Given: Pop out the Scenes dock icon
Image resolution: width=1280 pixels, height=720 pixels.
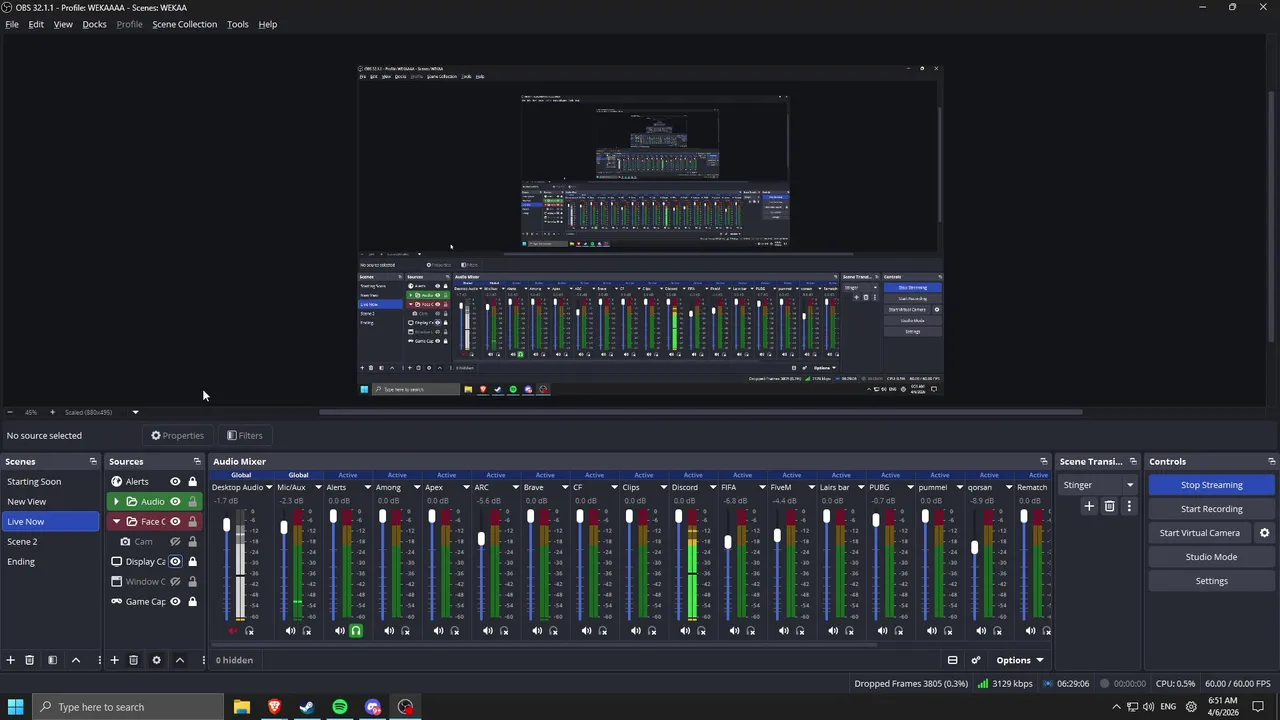Looking at the screenshot, I should (x=93, y=462).
